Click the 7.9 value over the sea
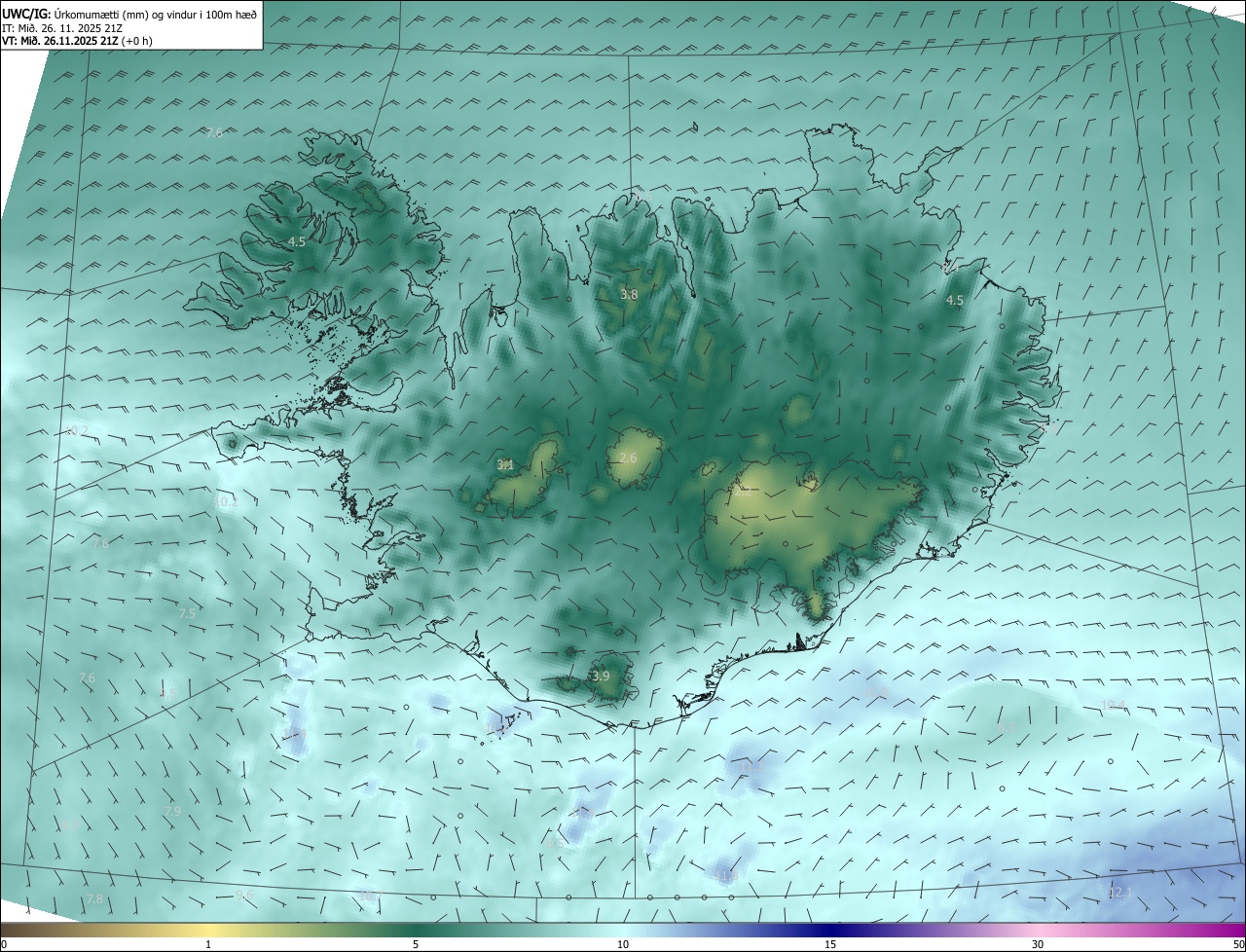This screenshot has width=1246, height=952. point(172,811)
